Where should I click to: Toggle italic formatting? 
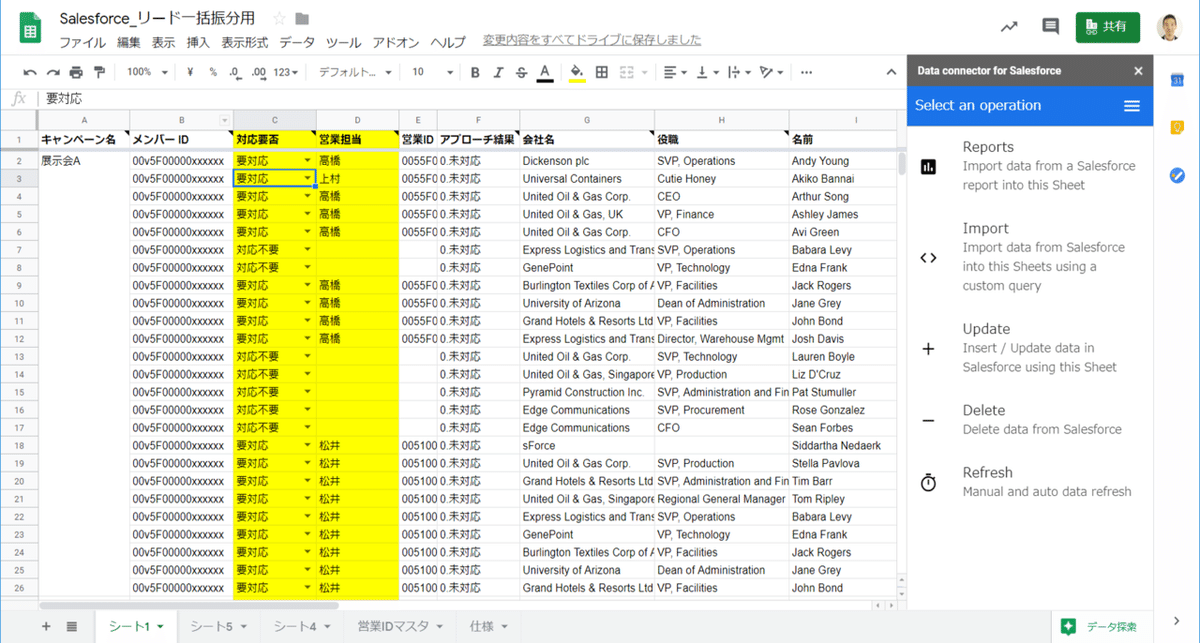click(x=498, y=72)
